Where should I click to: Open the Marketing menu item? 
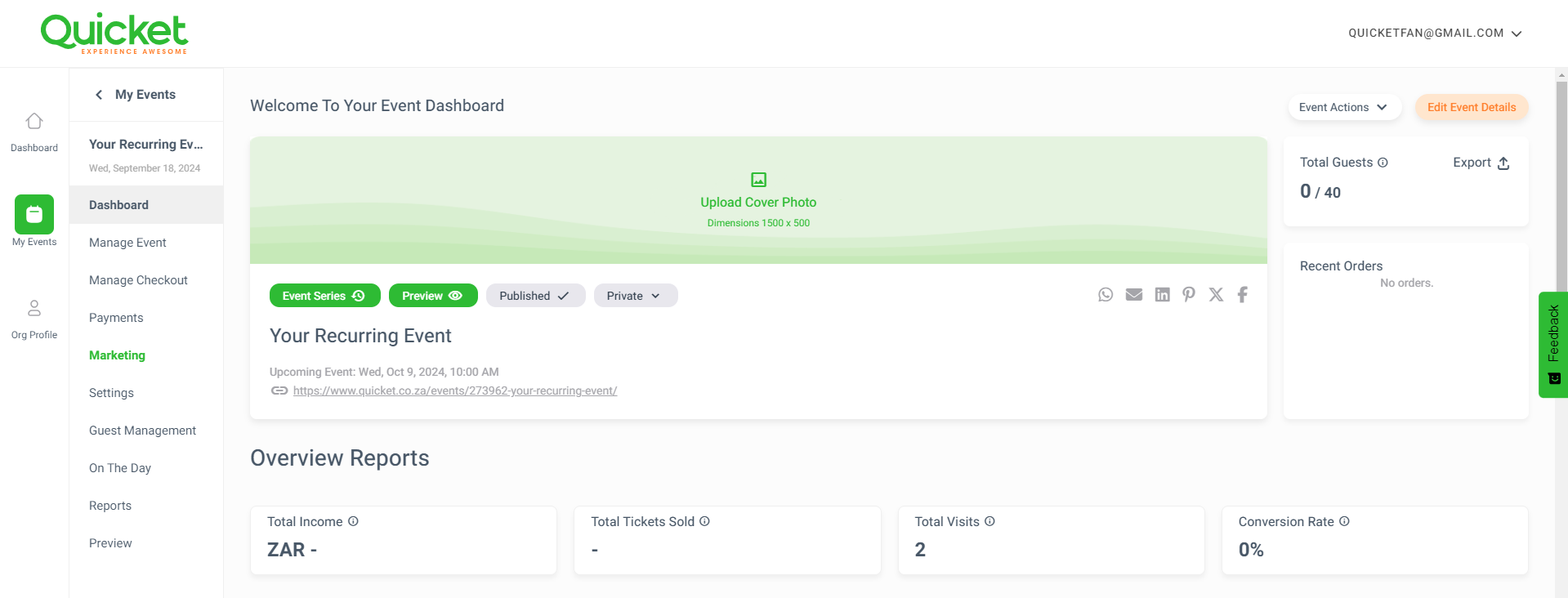click(x=117, y=355)
